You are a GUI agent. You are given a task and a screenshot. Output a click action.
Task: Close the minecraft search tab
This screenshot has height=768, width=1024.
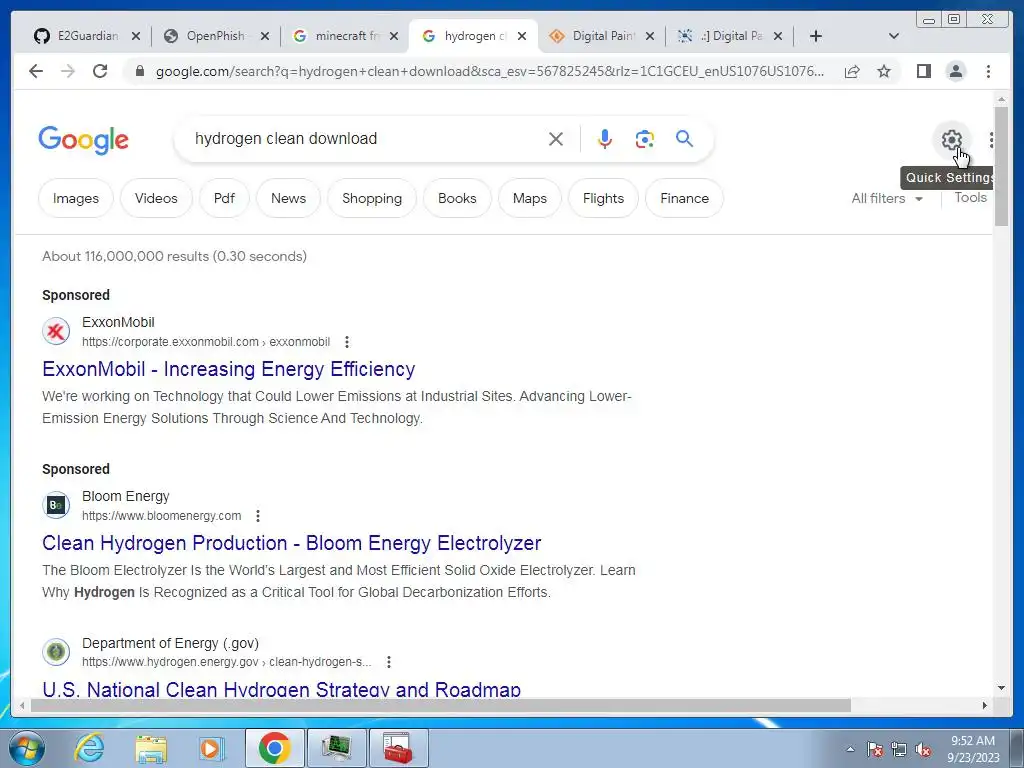[394, 36]
